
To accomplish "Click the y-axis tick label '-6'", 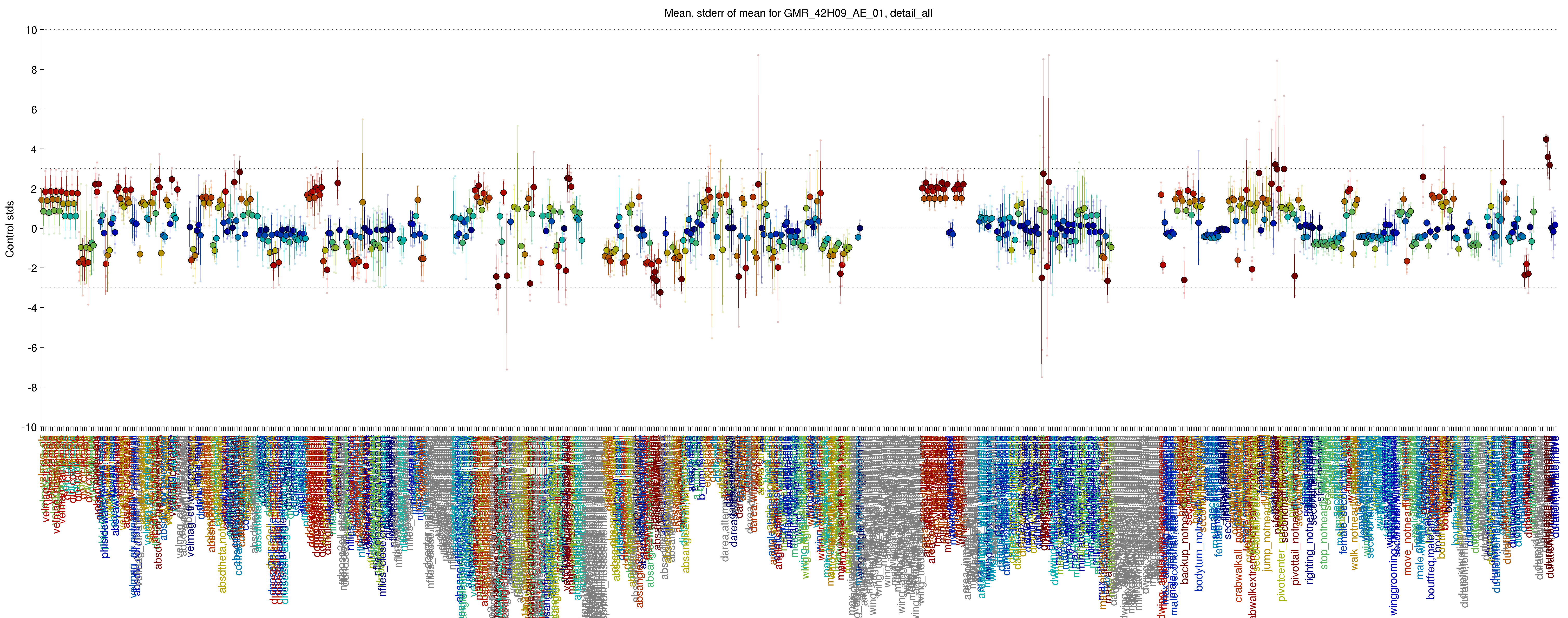I will click(x=32, y=348).
